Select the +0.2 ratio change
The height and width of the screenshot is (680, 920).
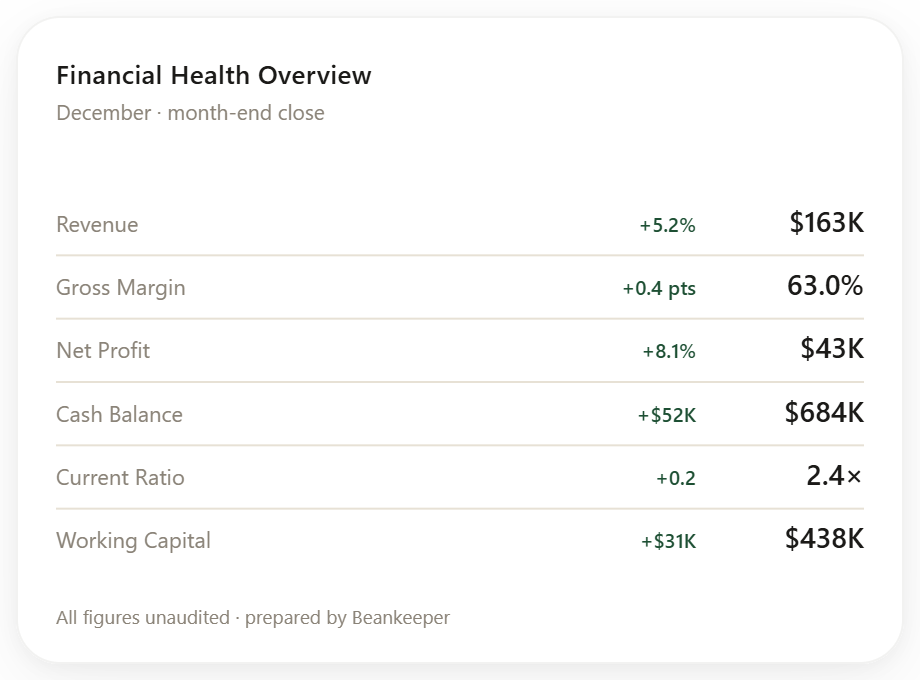coord(676,479)
